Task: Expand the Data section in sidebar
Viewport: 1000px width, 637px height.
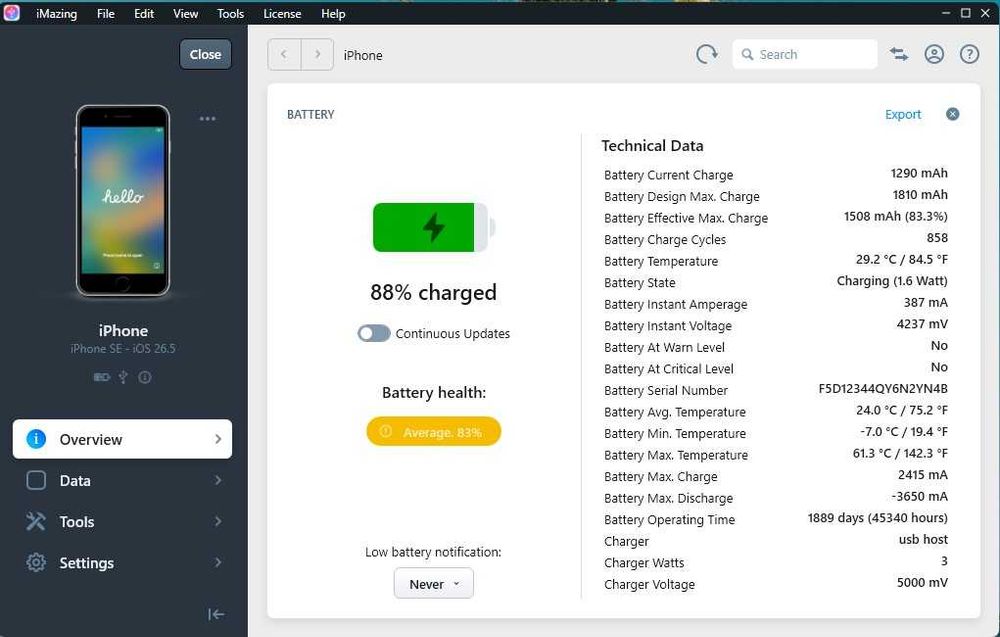Action: coord(122,481)
